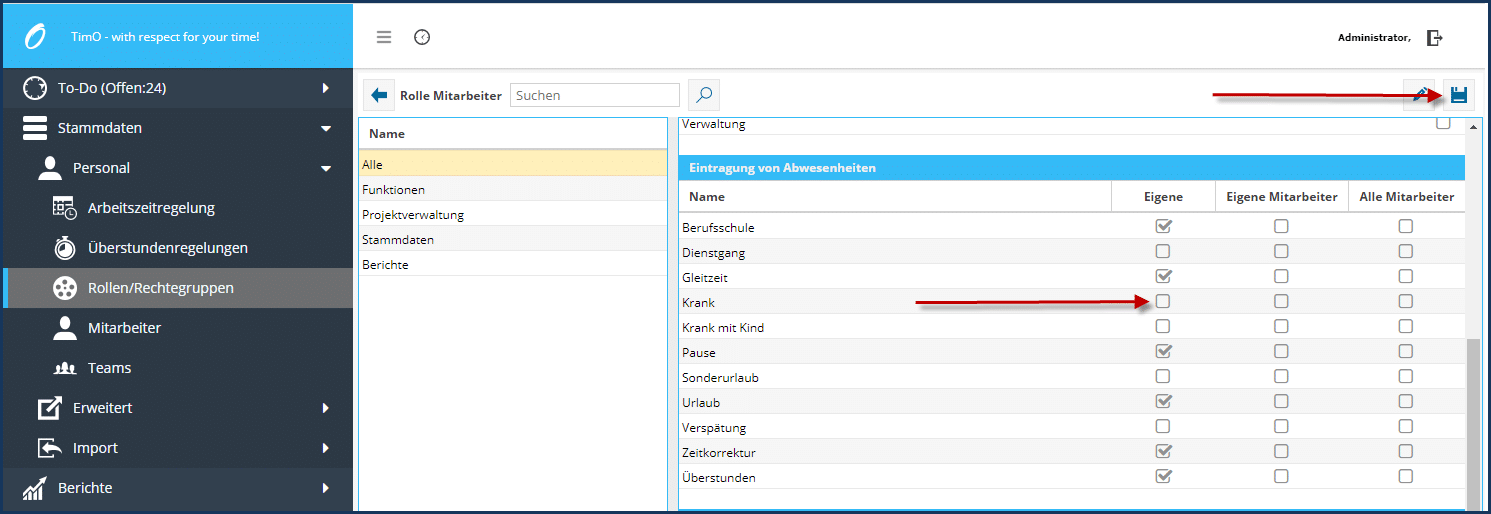Expand the Berichte menu arrow
The height and width of the screenshot is (514, 1491).
(325, 488)
